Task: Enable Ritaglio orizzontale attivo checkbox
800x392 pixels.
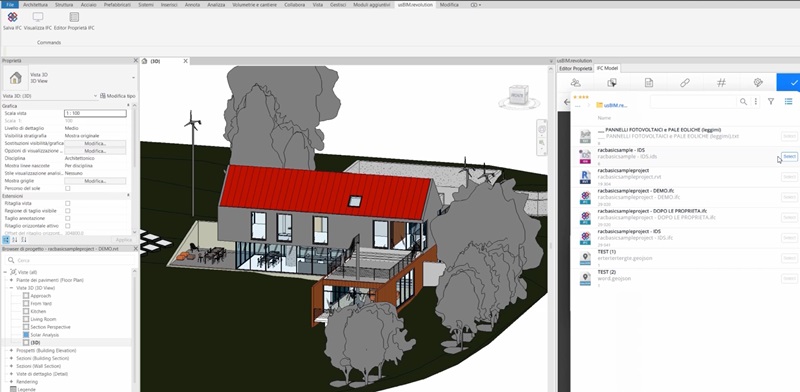Action: click(68, 226)
